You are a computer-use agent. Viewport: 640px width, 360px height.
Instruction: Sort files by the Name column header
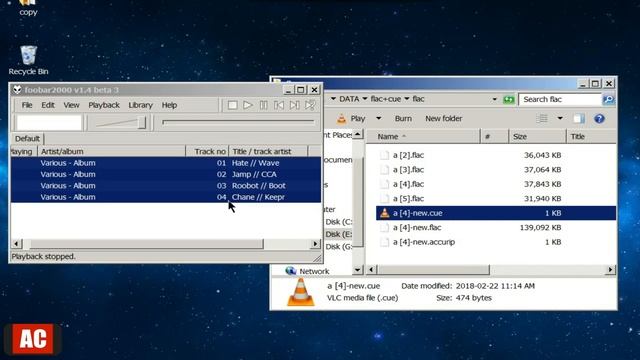point(423,136)
